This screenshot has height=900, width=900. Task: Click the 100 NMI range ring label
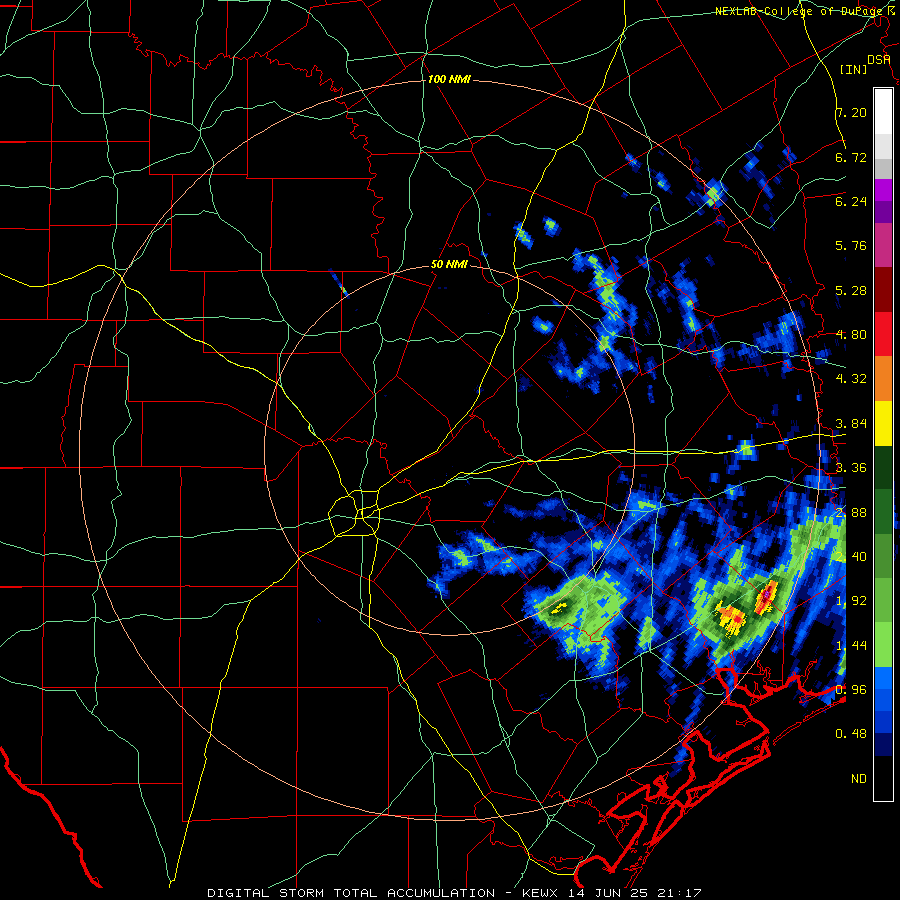(x=449, y=79)
